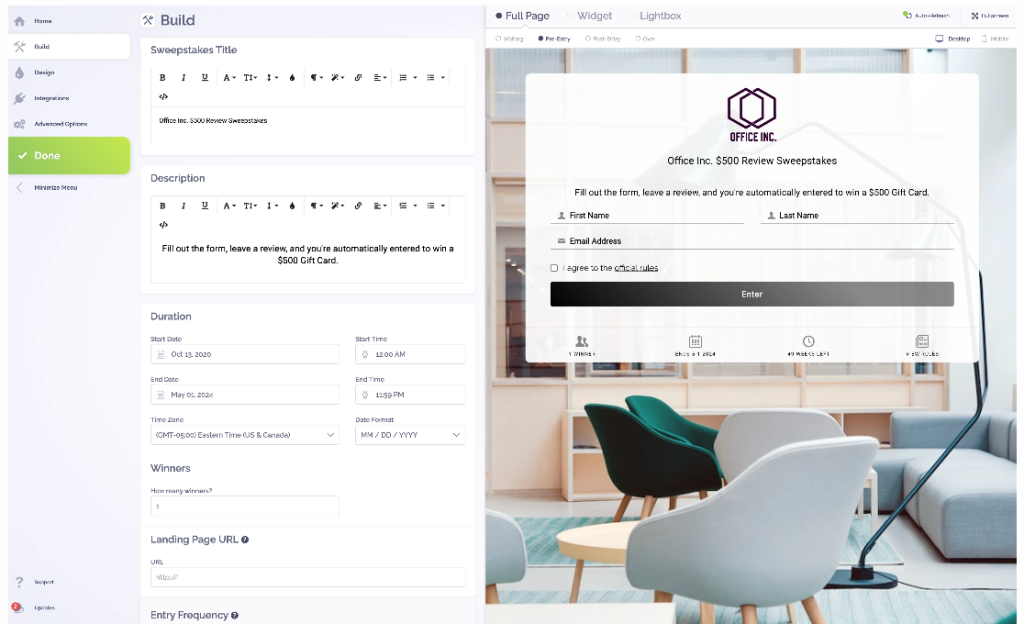Open paragraph format in Description toolbar
1024x624 pixels.
tap(317, 206)
